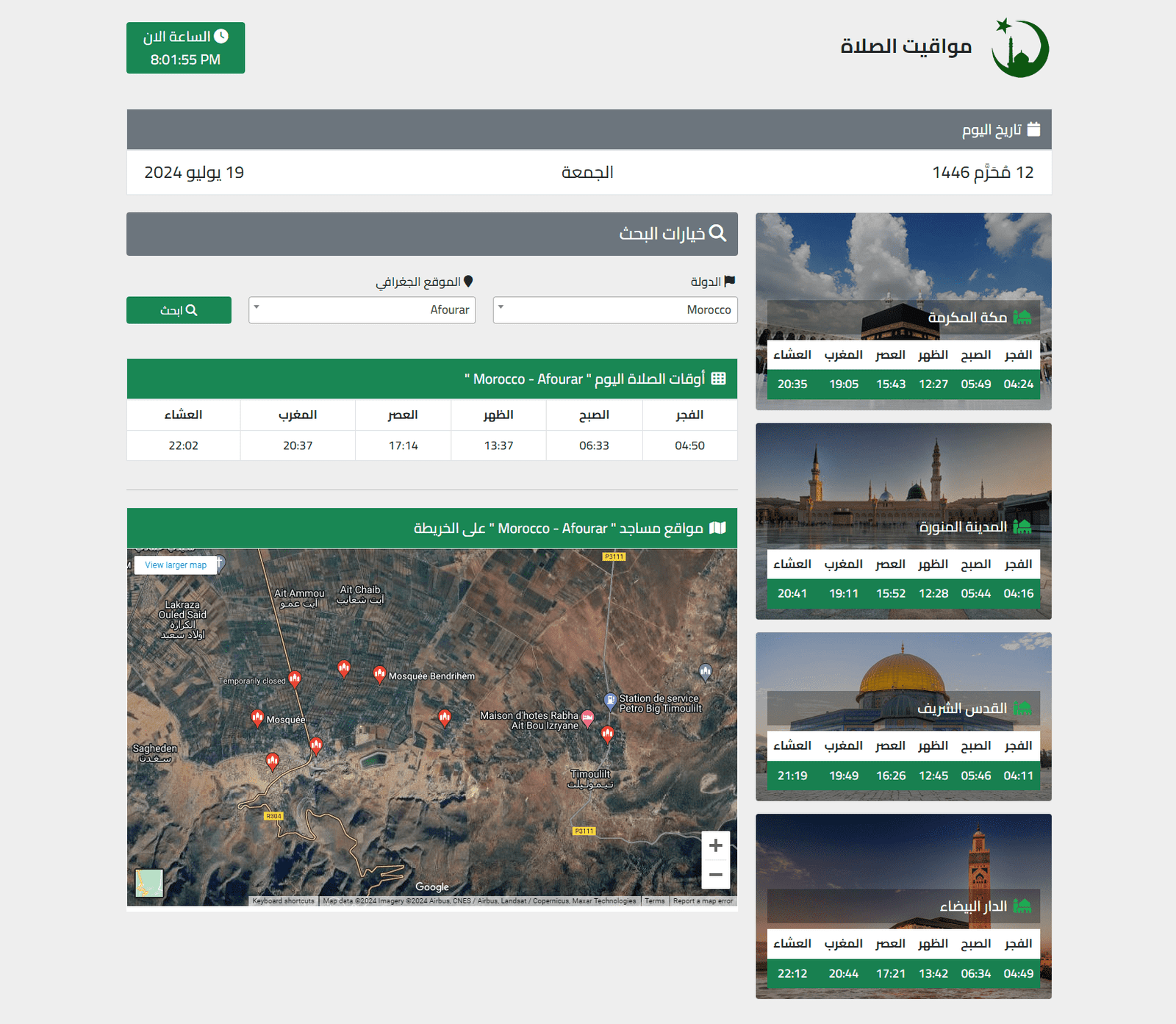Open the country dropdown showing Morocco
The image size is (1176, 1024).
click(615, 310)
